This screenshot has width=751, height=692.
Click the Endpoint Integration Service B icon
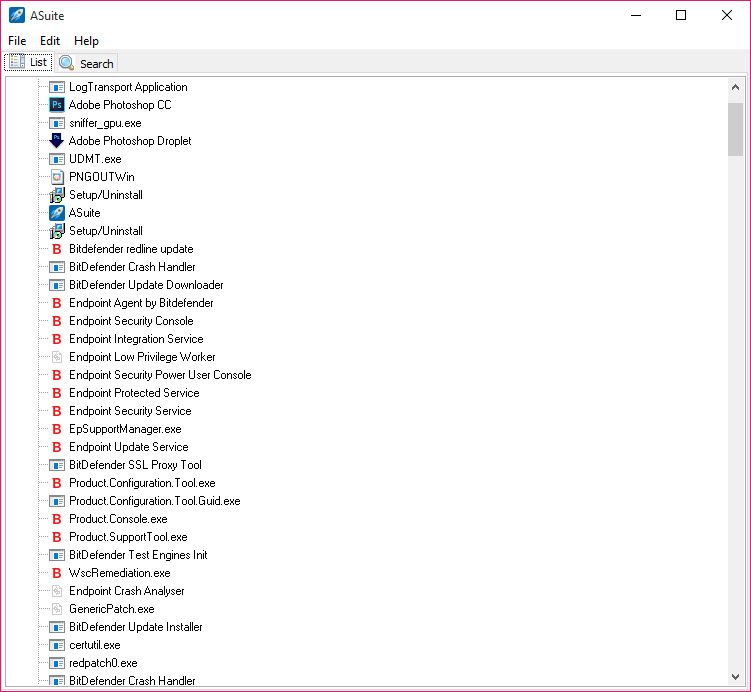tap(57, 339)
